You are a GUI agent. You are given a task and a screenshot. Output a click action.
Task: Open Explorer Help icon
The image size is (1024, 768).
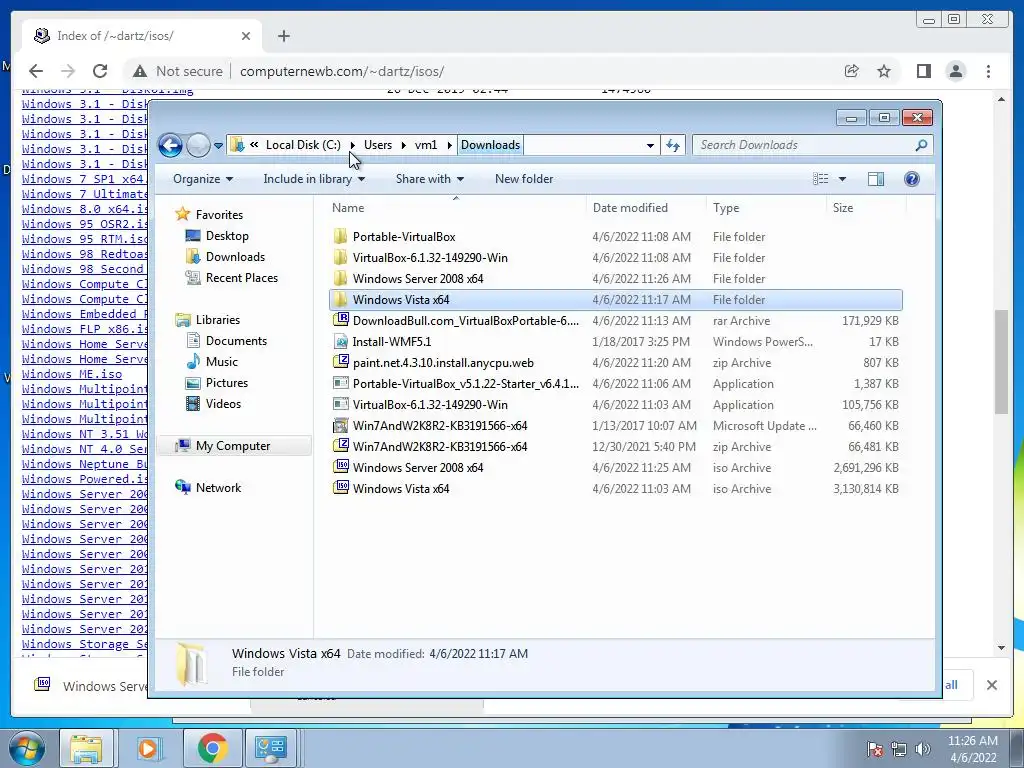pos(912,179)
